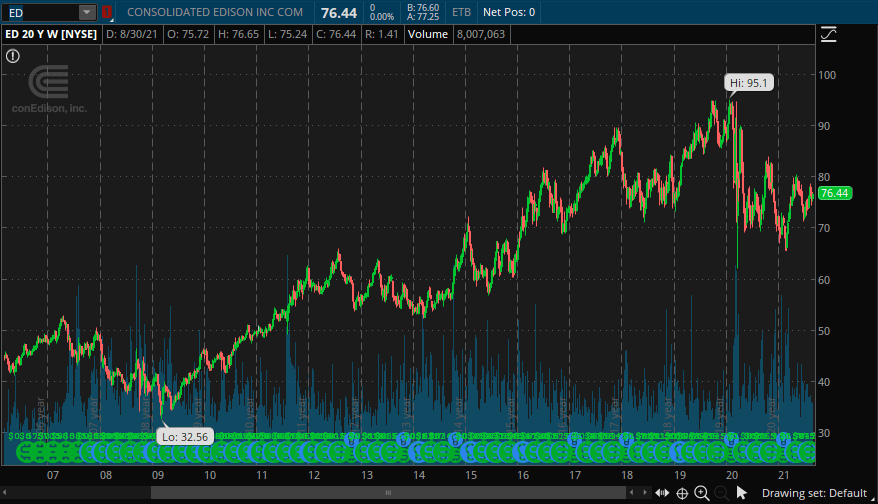Click the last price 76.44 in header
Screen dimensions: 878x504
point(339,13)
